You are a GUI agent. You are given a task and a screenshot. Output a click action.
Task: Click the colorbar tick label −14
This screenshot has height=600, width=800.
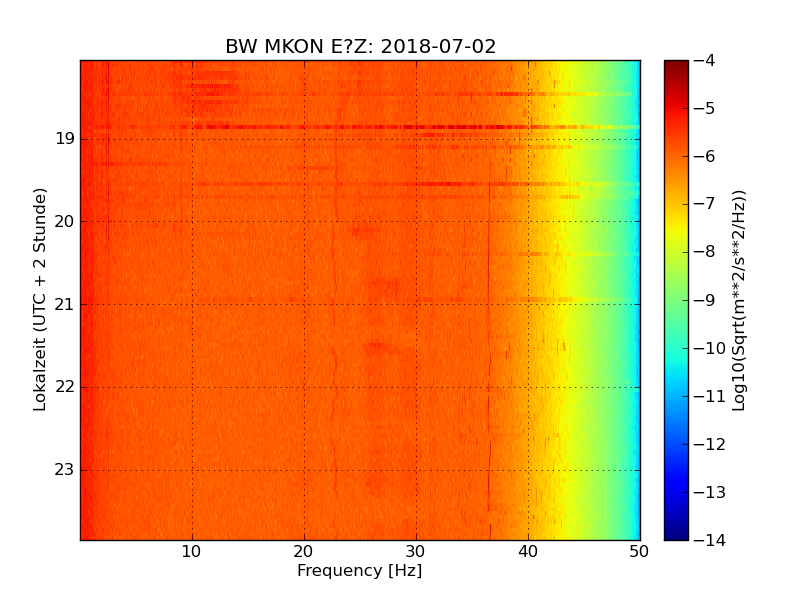click(709, 540)
